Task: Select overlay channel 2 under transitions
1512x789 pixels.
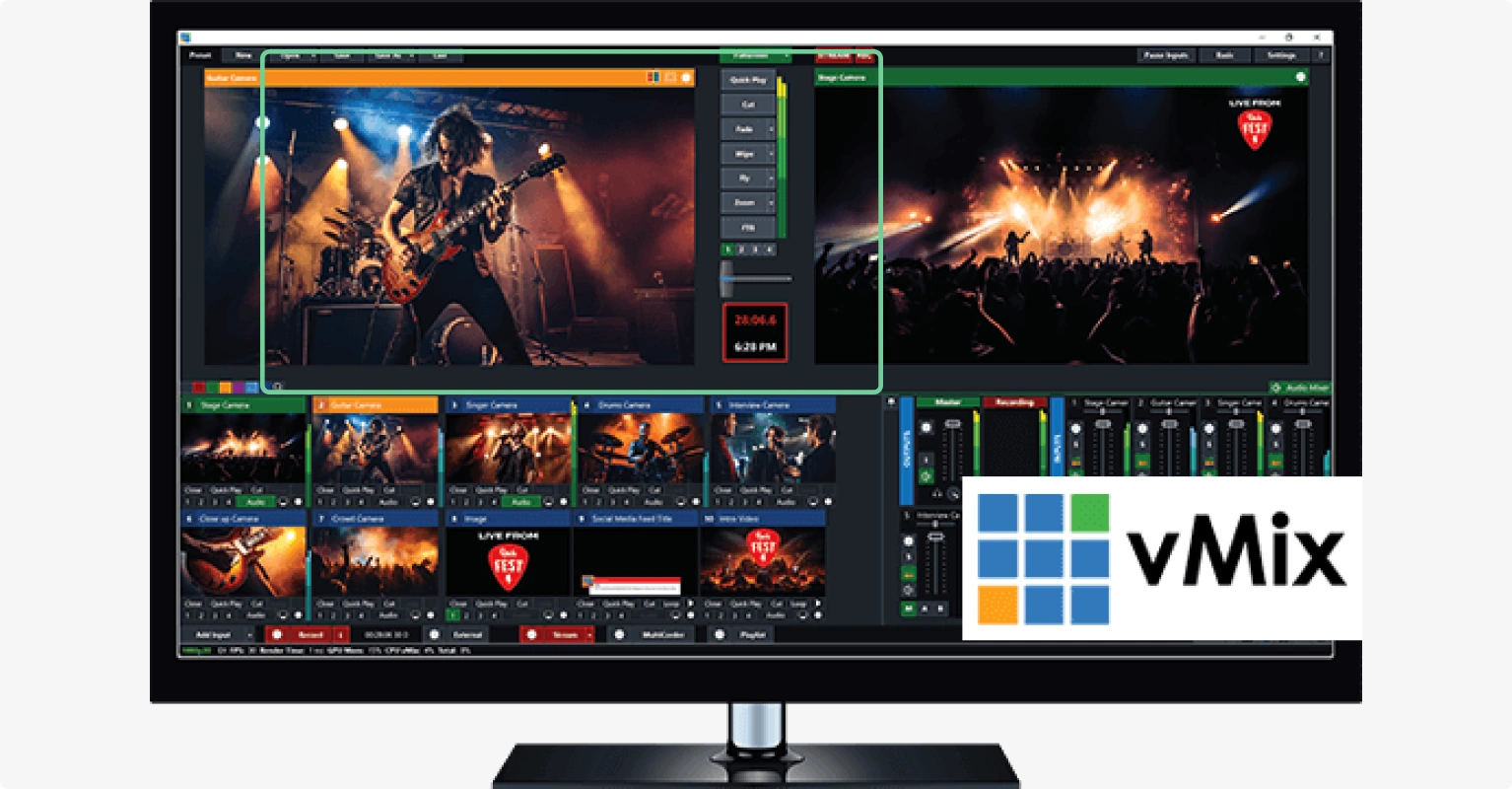Action: coord(741,251)
